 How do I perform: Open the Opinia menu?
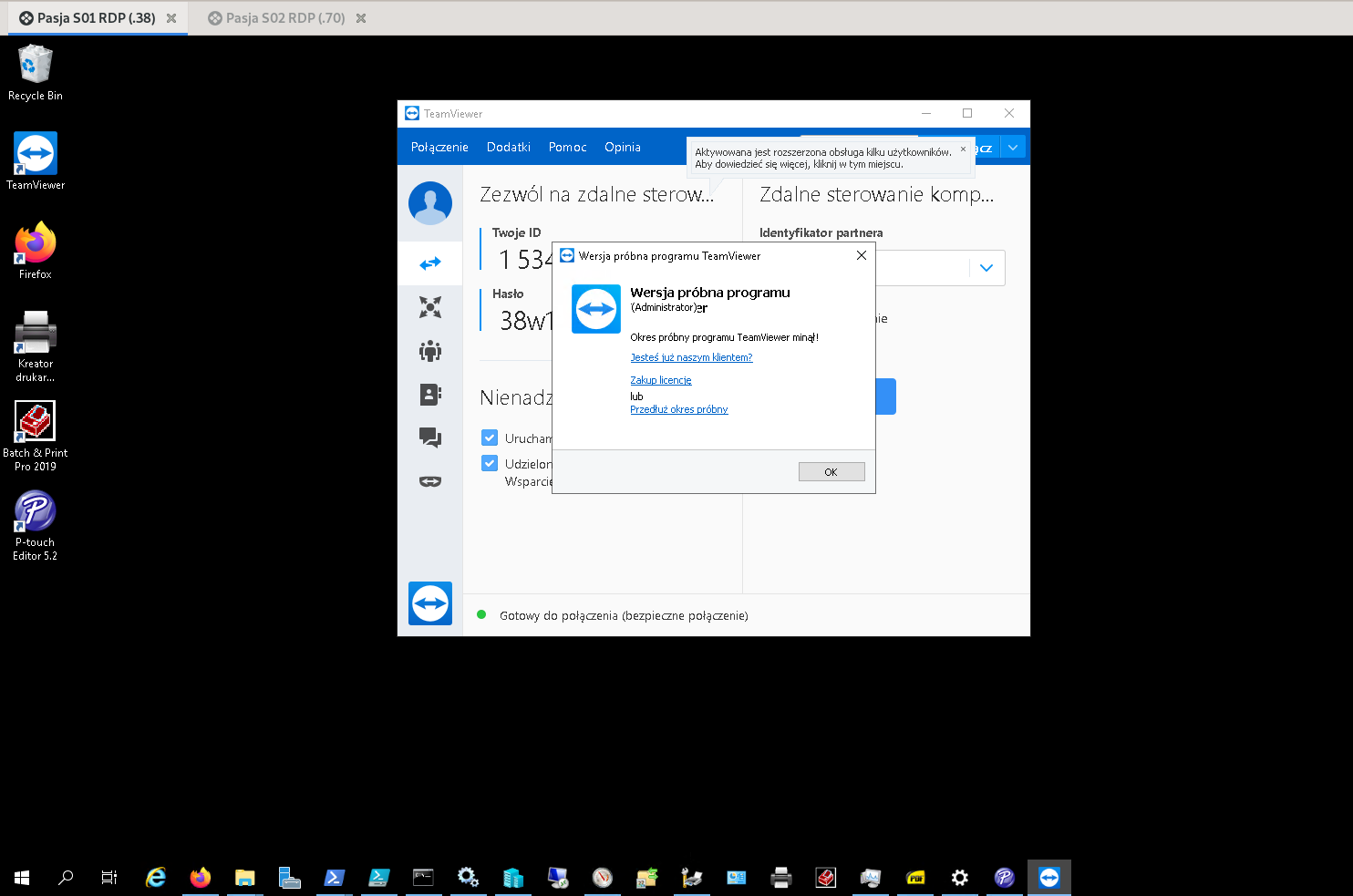pos(623,147)
